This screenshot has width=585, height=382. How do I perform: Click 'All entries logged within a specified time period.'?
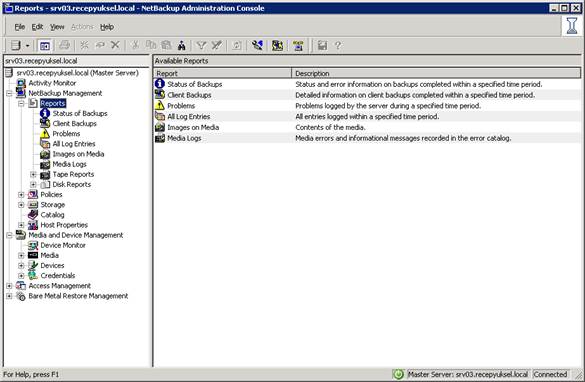(x=367, y=116)
